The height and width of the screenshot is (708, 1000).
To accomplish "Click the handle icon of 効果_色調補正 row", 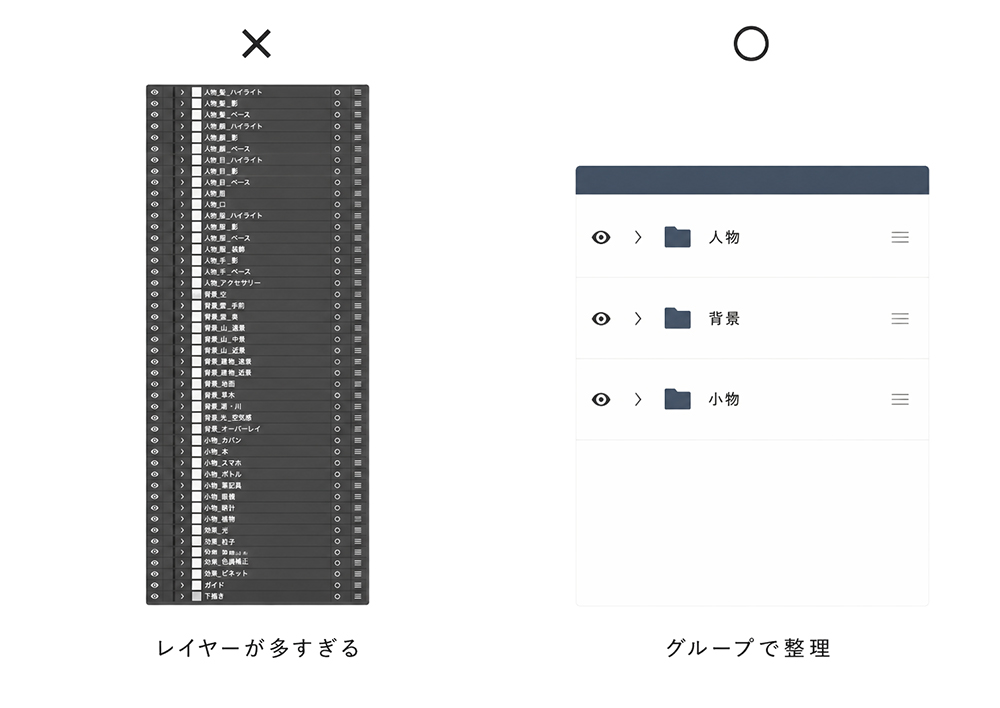I will click(358, 563).
